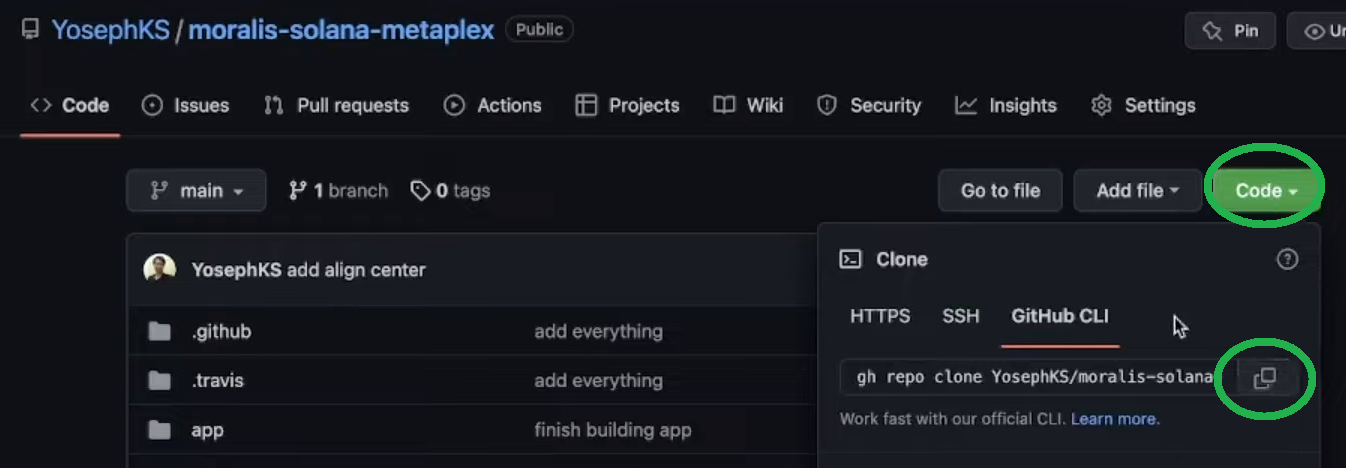Screen dimensions: 1346x468
Task: Select the SSH clone tab
Action: (x=961, y=316)
